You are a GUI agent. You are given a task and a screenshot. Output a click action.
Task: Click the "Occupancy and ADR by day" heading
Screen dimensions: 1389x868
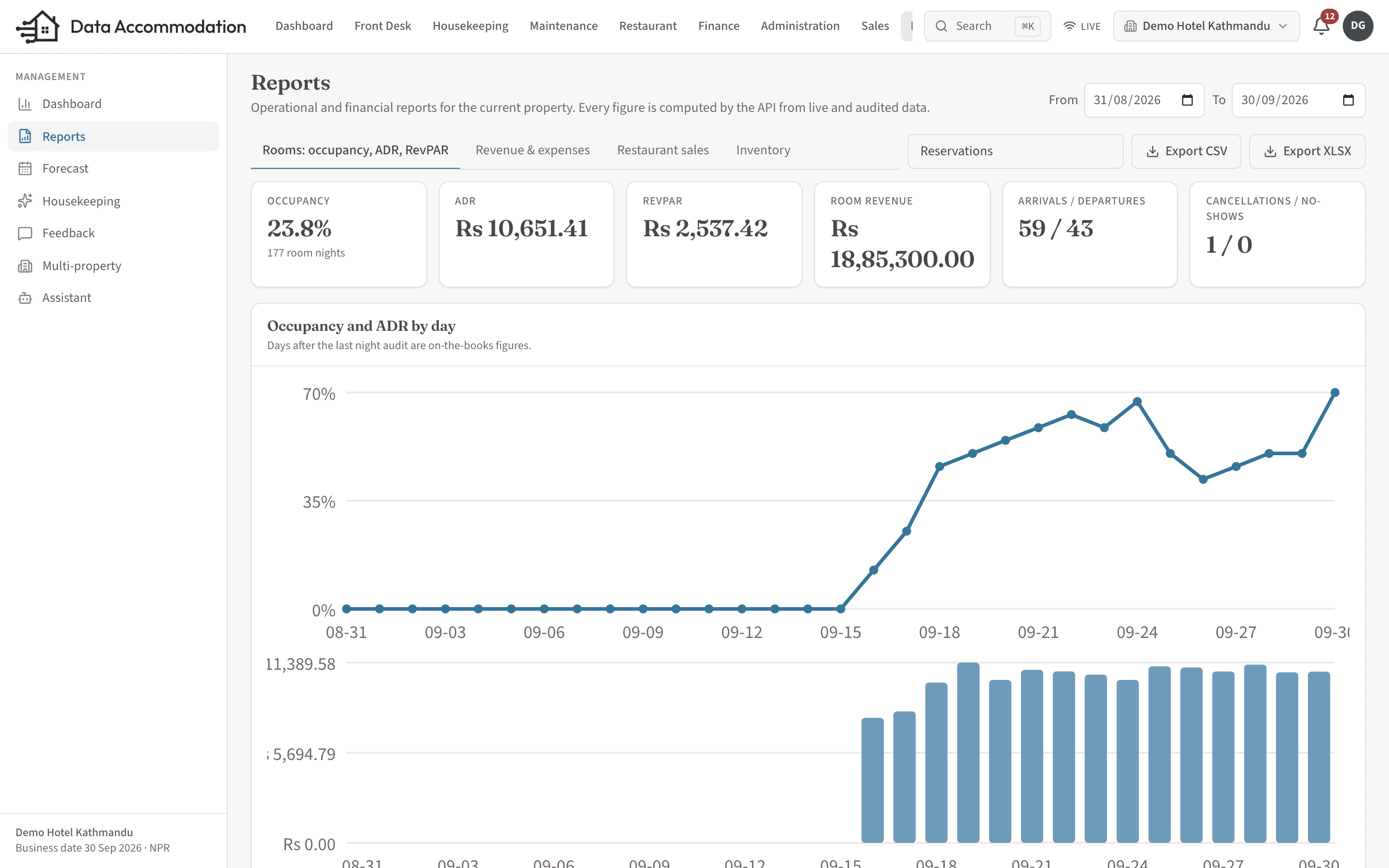361,326
